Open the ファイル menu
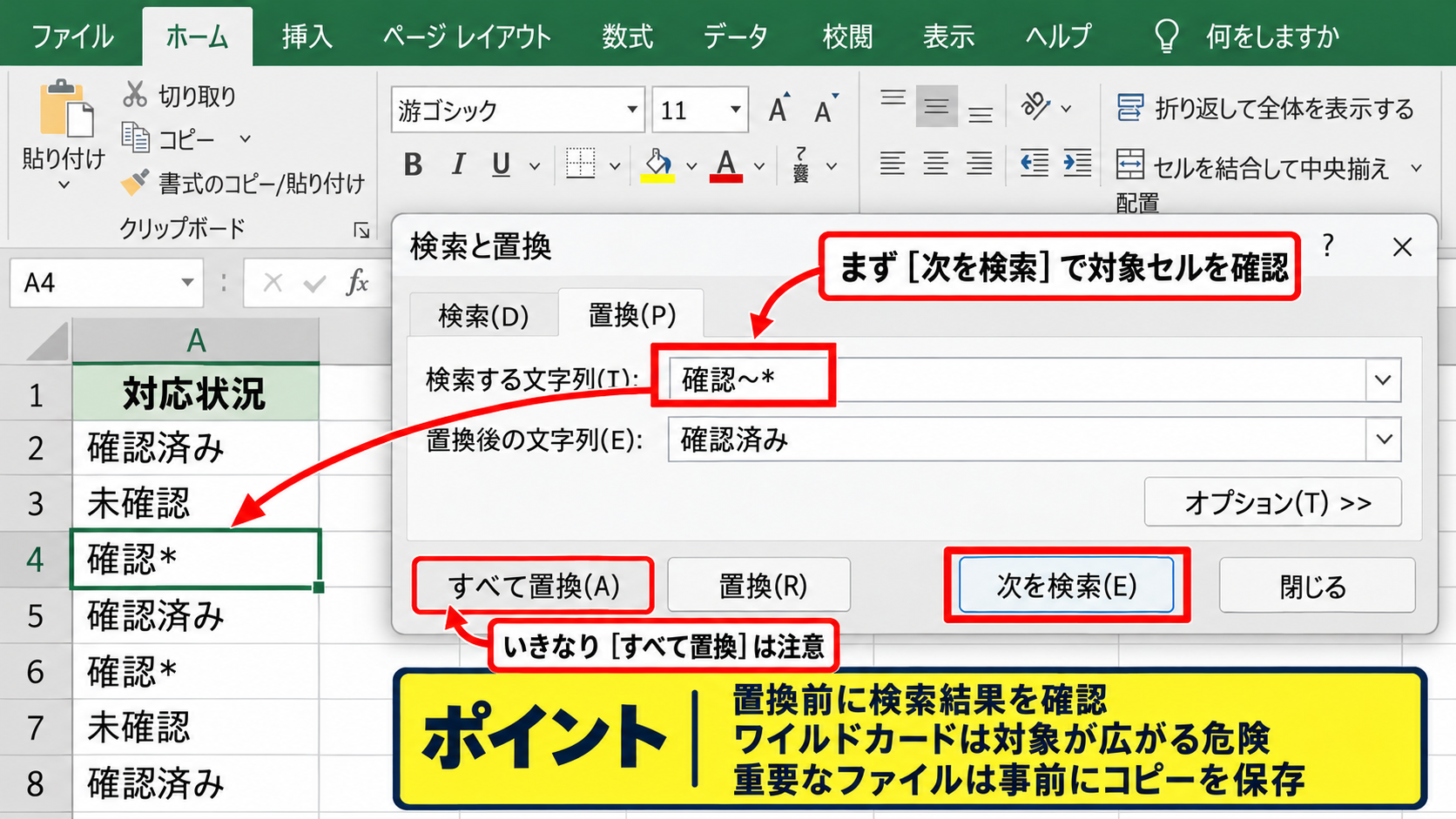 click(72, 37)
